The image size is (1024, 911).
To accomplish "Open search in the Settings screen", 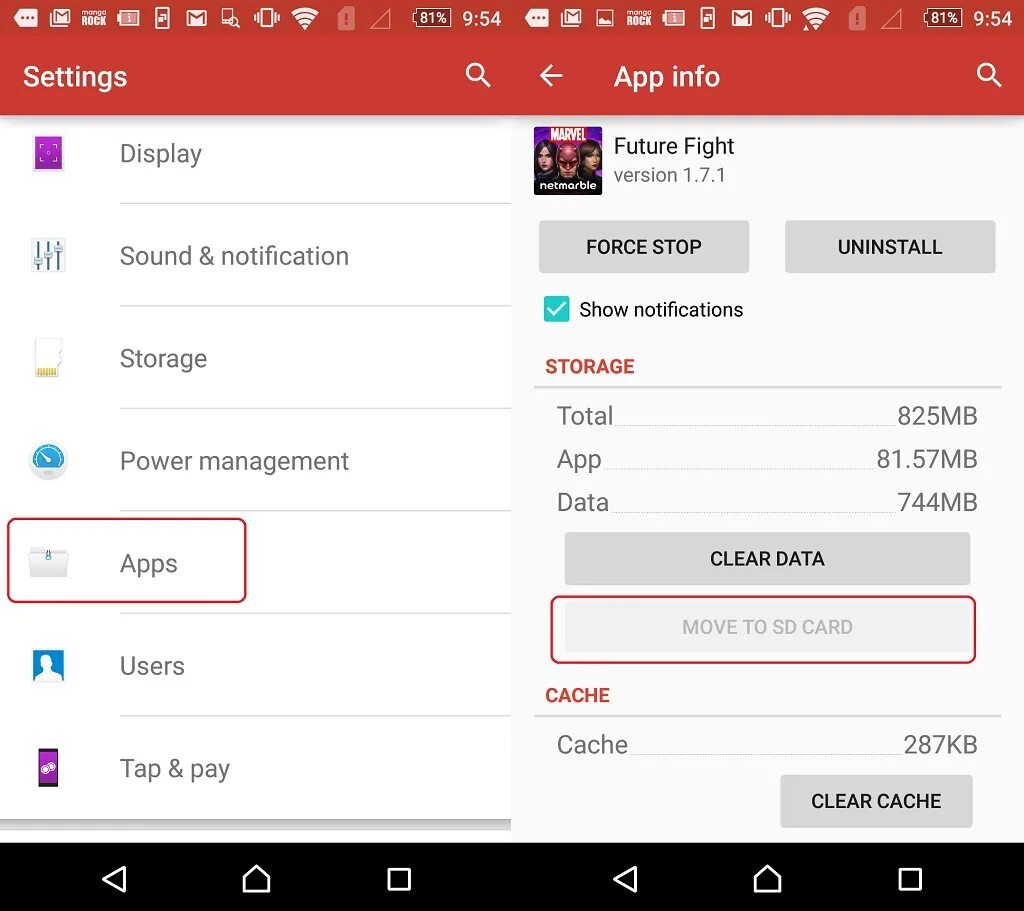I will (478, 76).
